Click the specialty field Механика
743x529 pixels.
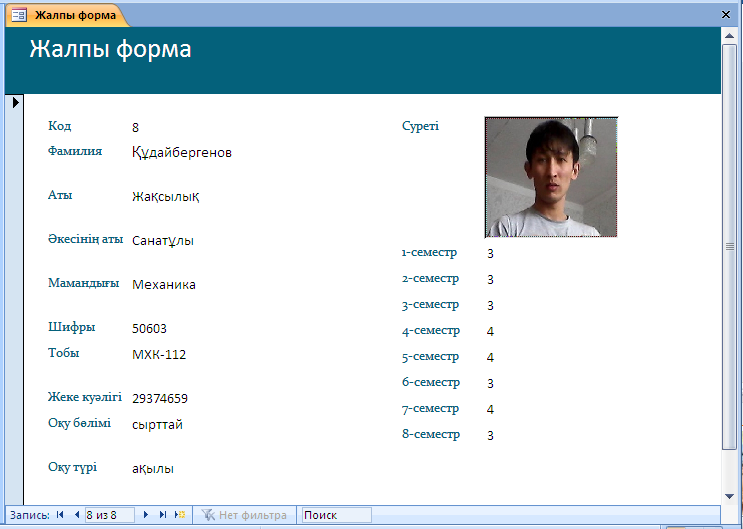coord(163,284)
